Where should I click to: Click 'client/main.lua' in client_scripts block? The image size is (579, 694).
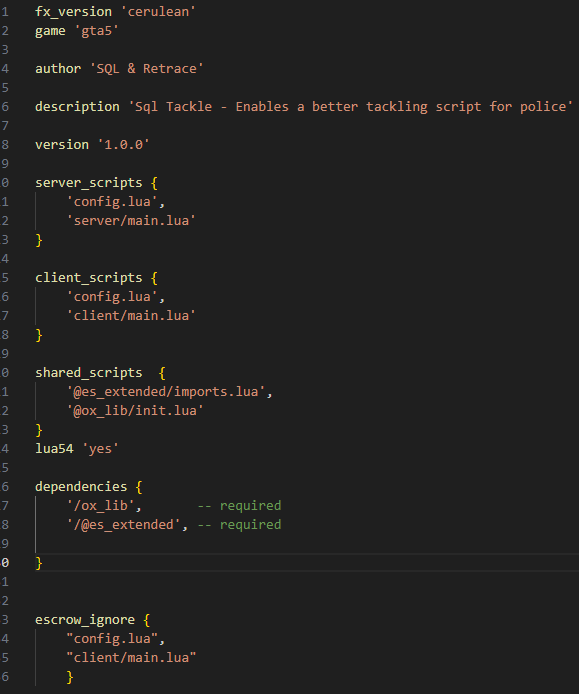[x=131, y=316]
